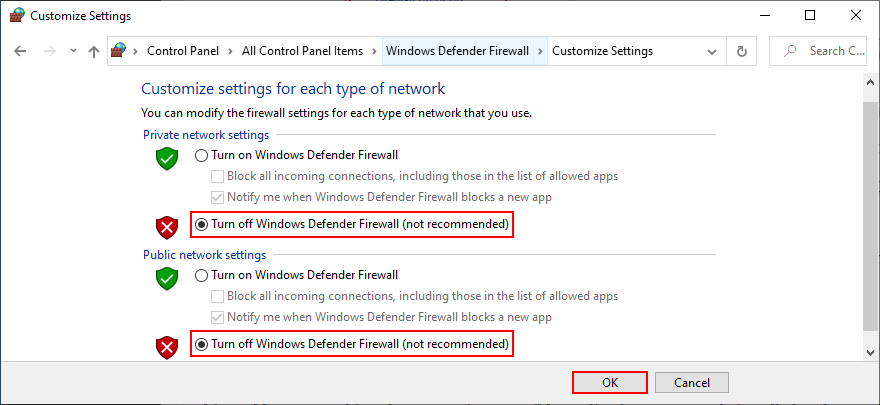Viewport: 880px width, 405px height.
Task: Select Turn on Firewall for Public network
Action: 202,275
